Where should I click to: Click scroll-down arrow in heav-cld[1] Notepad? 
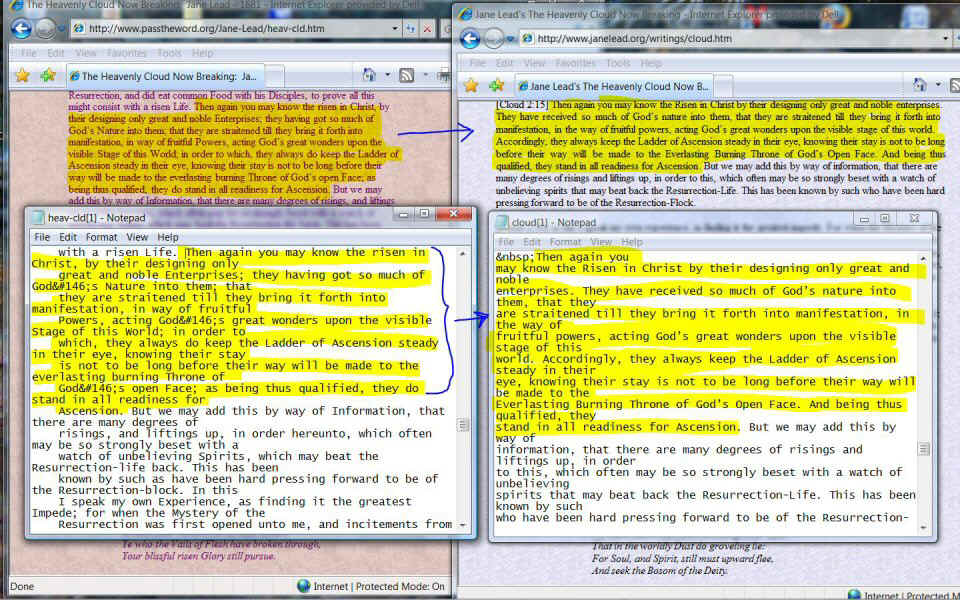[463, 525]
